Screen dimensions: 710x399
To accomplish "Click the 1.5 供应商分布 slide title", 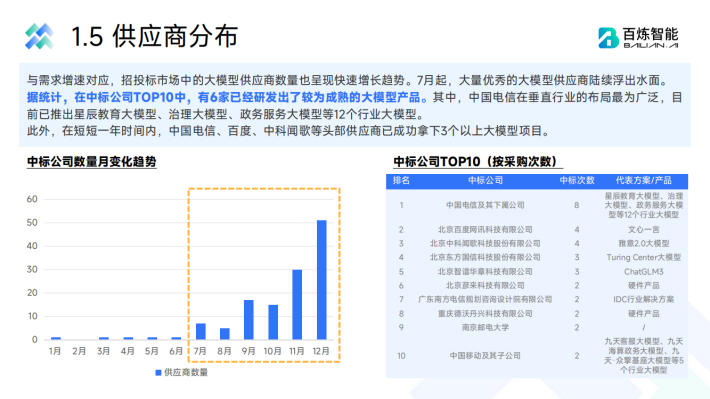I will click(x=155, y=36).
